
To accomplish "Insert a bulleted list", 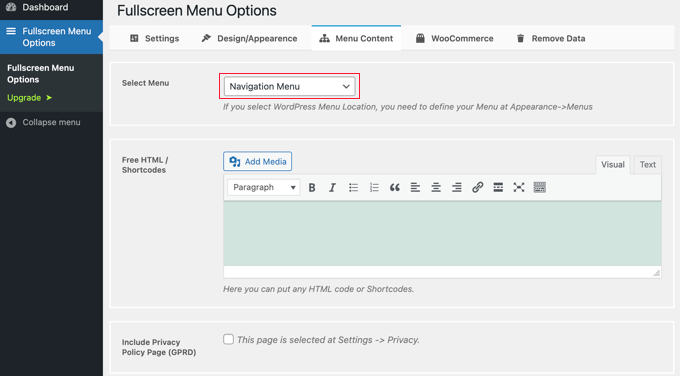I will coord(353,187).
